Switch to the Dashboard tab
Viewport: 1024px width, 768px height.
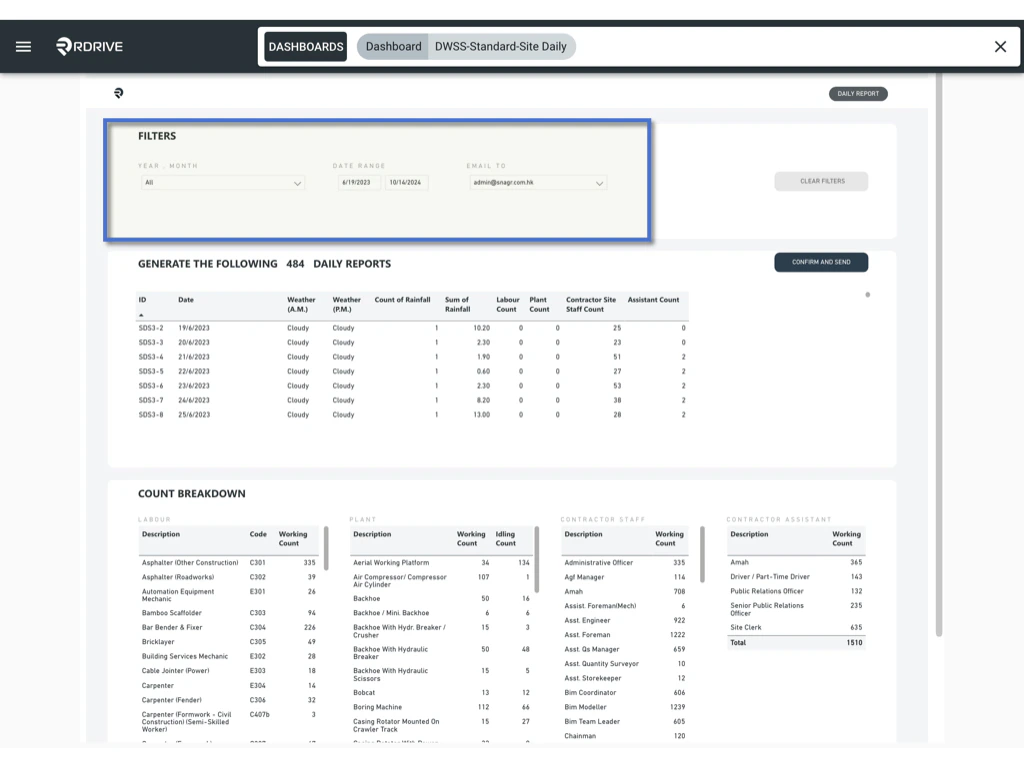[392, 46]
